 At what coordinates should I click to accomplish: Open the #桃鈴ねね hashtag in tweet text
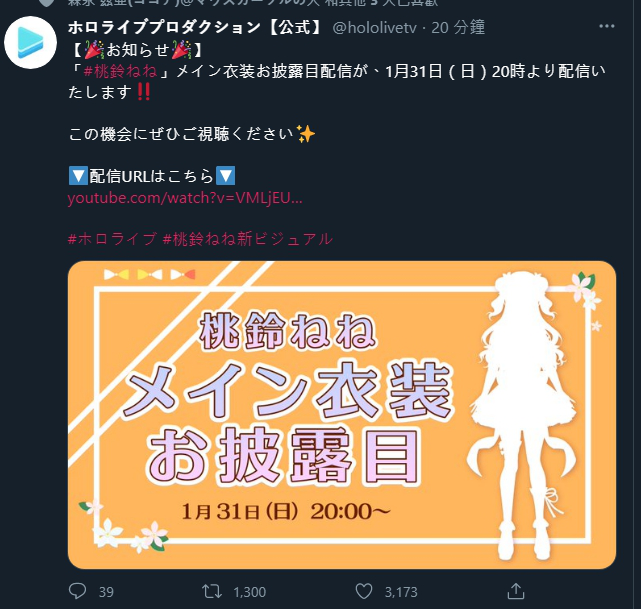121,71
